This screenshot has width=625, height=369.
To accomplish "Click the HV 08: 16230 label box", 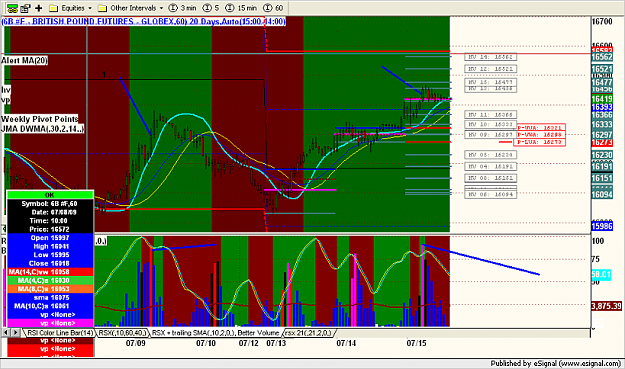I will [x=491, y=155].
